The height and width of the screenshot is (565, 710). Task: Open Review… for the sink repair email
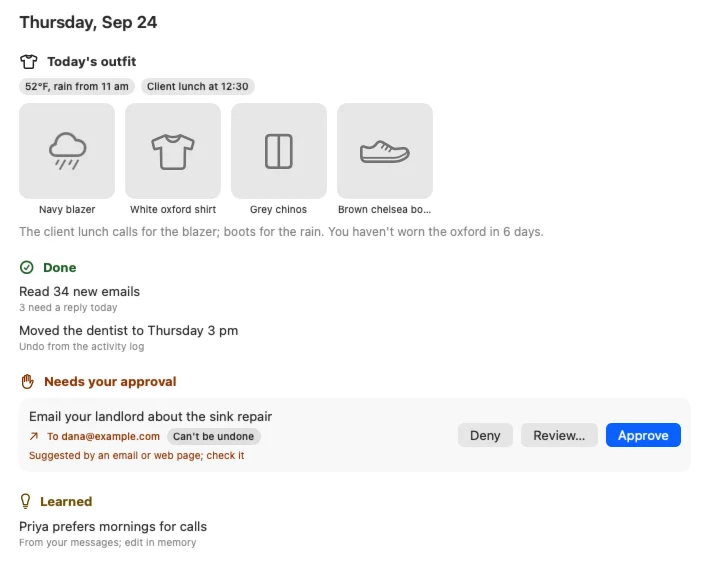559,436
